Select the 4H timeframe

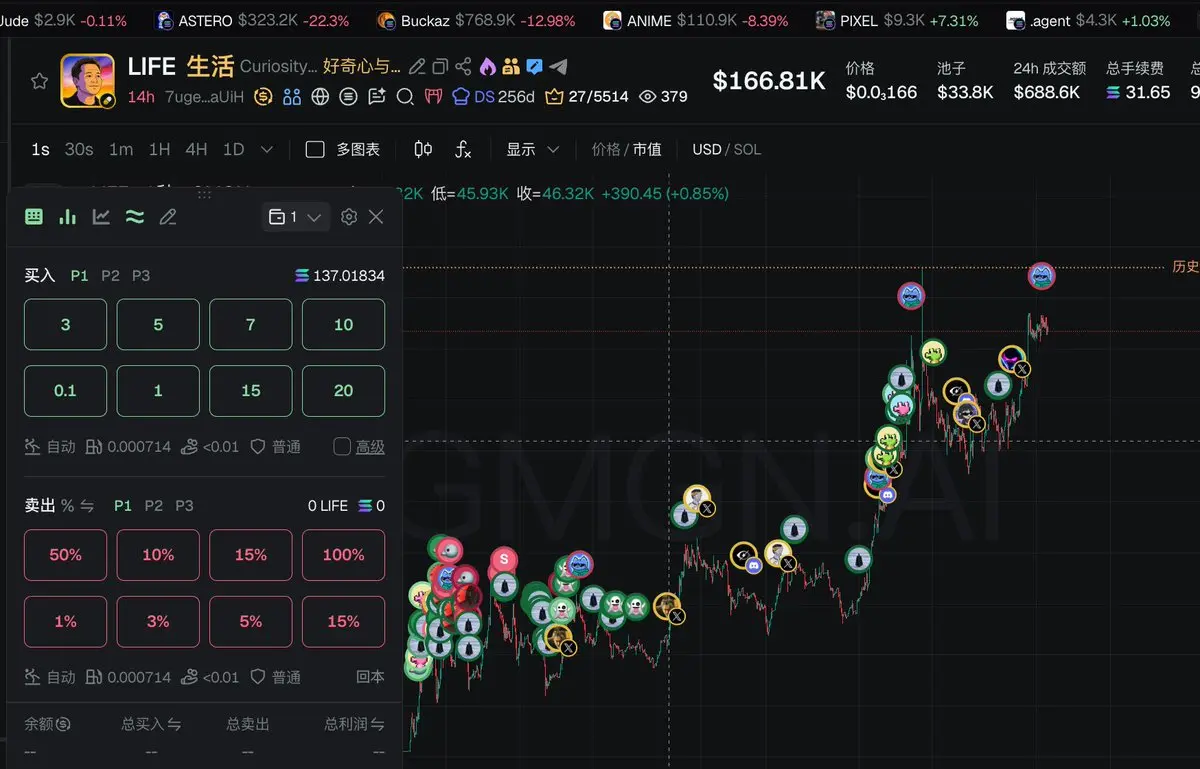click(x=196, y=149)
